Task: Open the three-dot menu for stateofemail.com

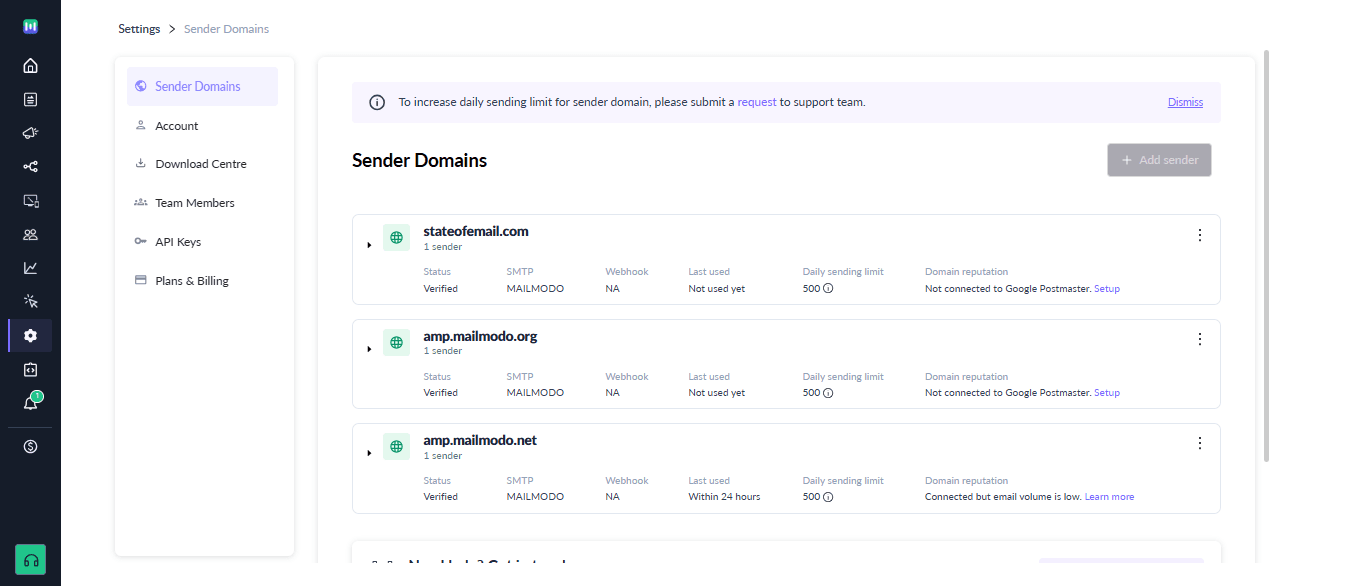Action: (x=1200, y=235)
